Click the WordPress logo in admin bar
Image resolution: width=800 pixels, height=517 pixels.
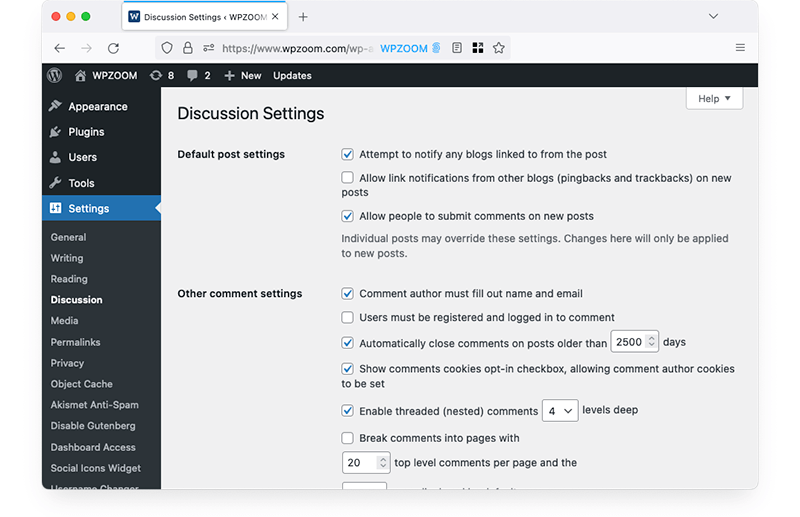[x=55, y=76]
